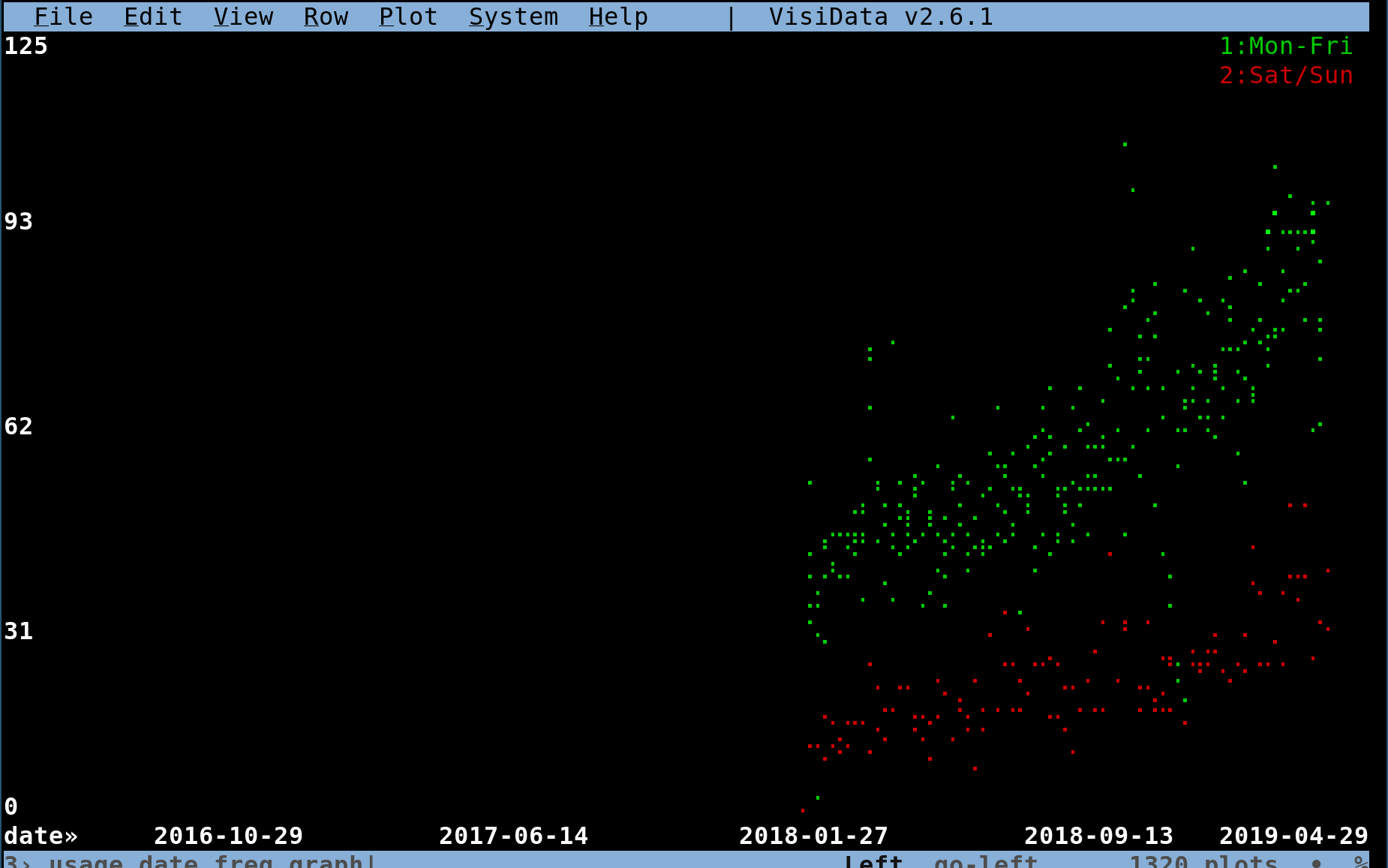The image size is (1388, 868).
Task: Click the date» x-axis label
Action: (x=41, y=836)
